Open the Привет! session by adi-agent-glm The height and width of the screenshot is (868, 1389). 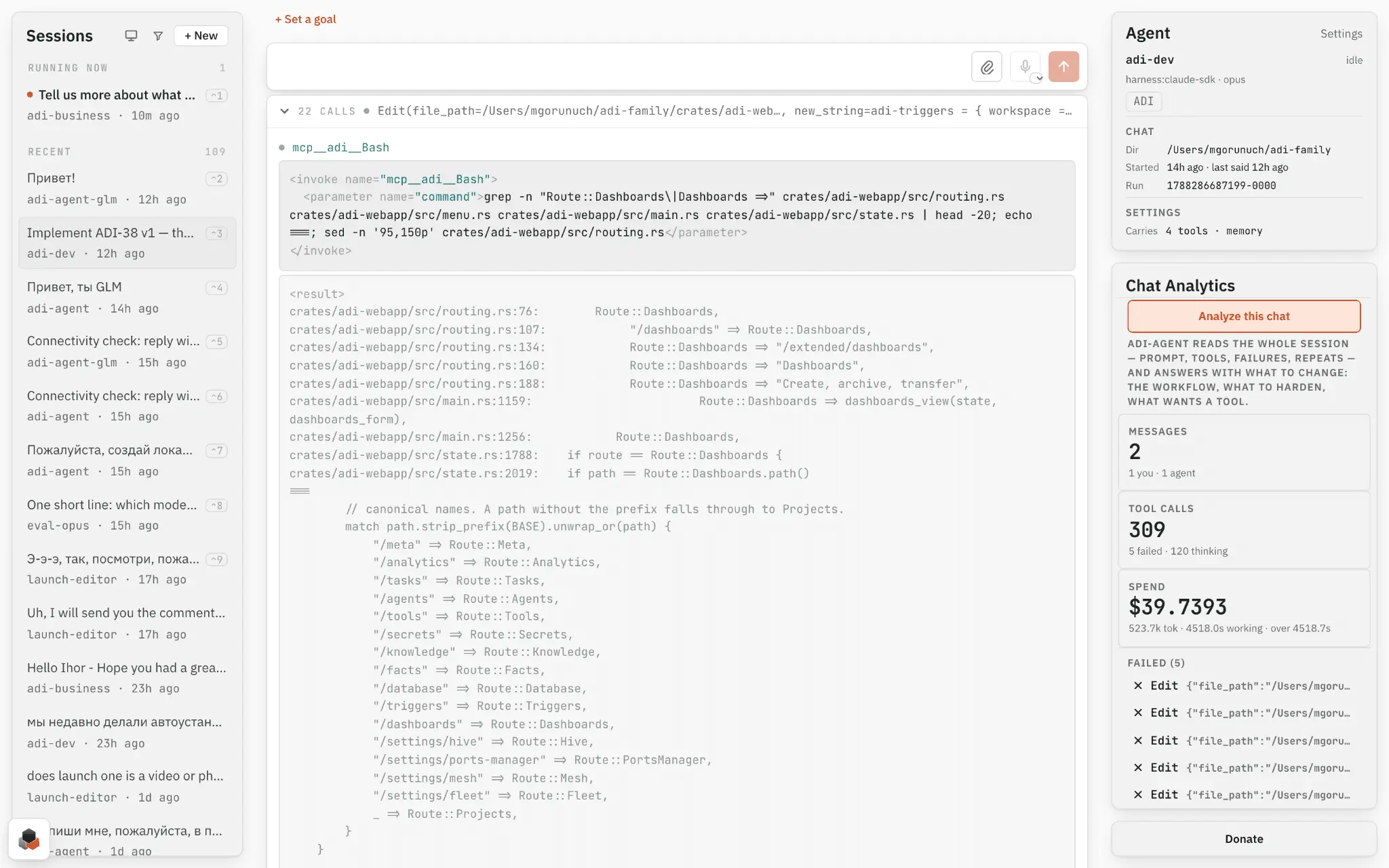point(128,189)
